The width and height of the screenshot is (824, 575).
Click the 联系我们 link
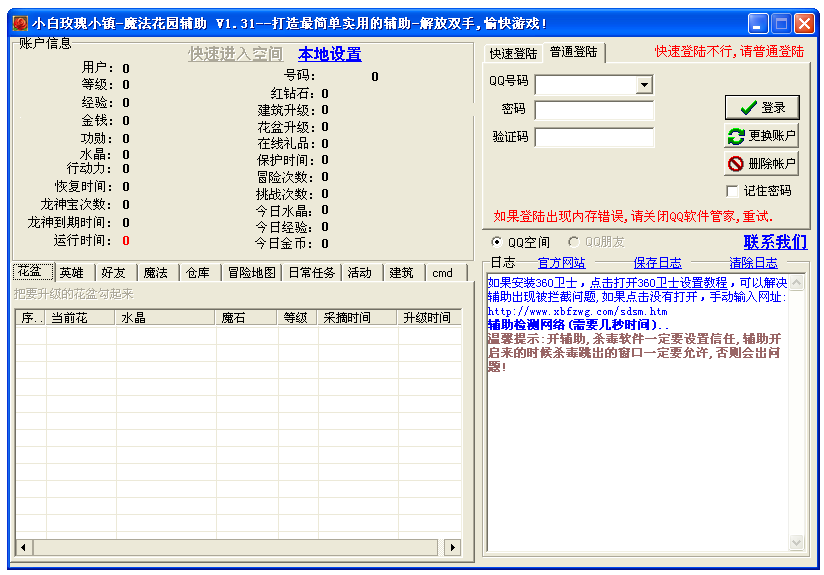pyautogui.click(x=775, y=242)
